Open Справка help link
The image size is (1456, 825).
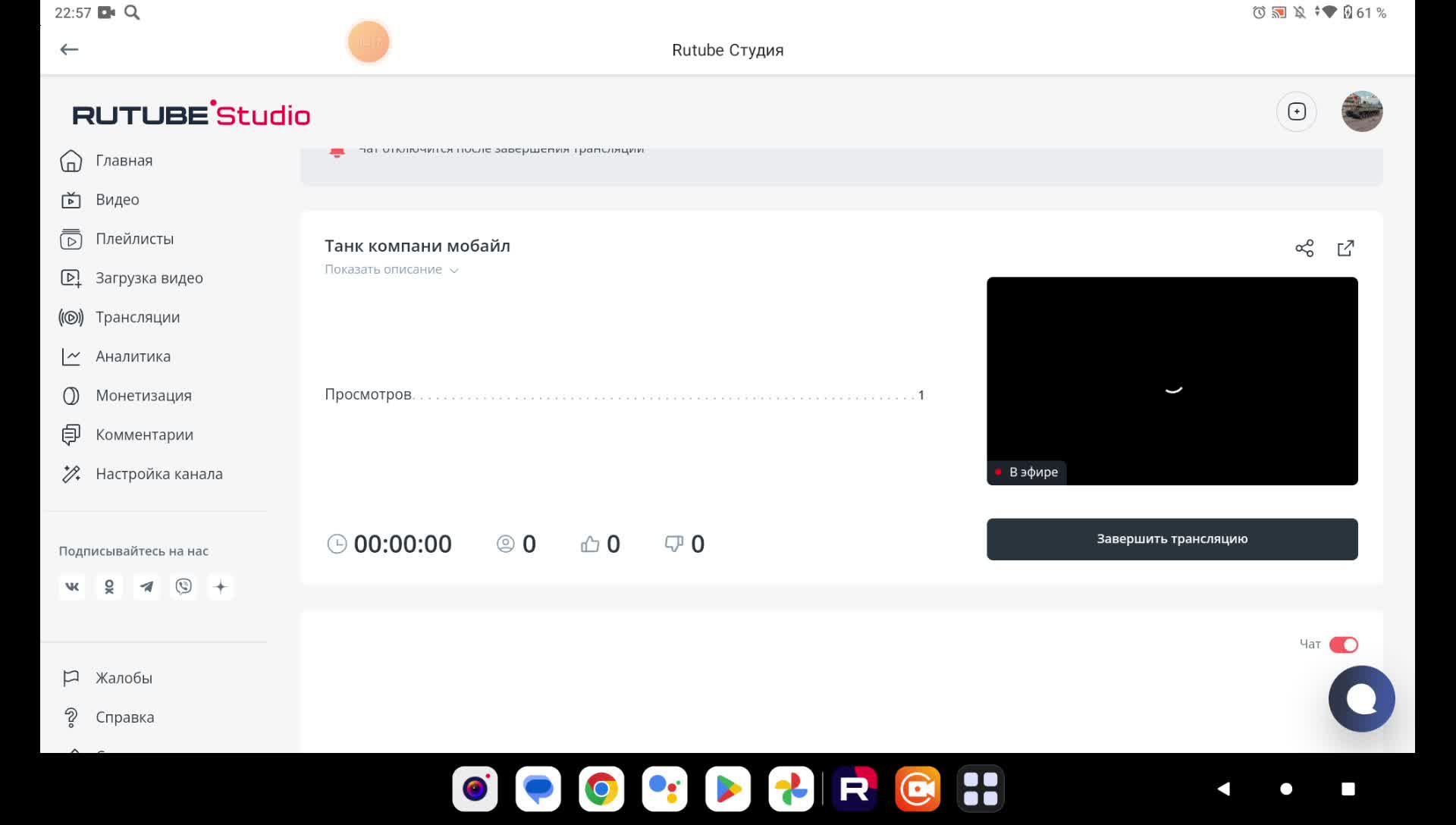coord(124,717)
